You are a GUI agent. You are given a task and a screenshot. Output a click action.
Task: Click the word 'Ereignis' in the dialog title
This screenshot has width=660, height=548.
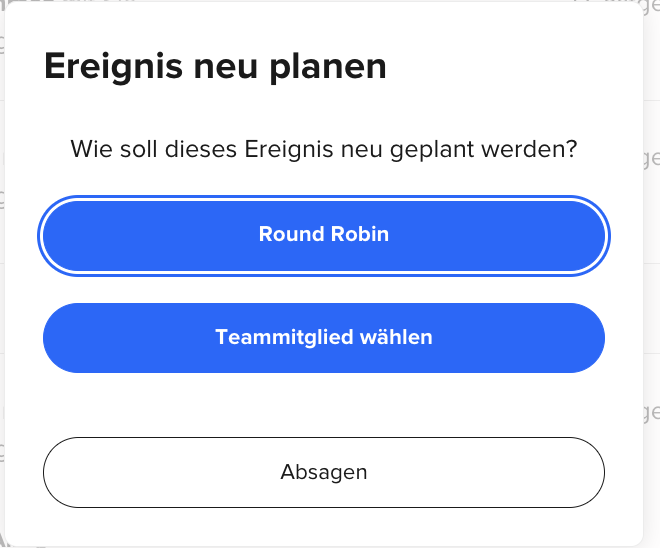pyautogui.click(x=113, y=67)
